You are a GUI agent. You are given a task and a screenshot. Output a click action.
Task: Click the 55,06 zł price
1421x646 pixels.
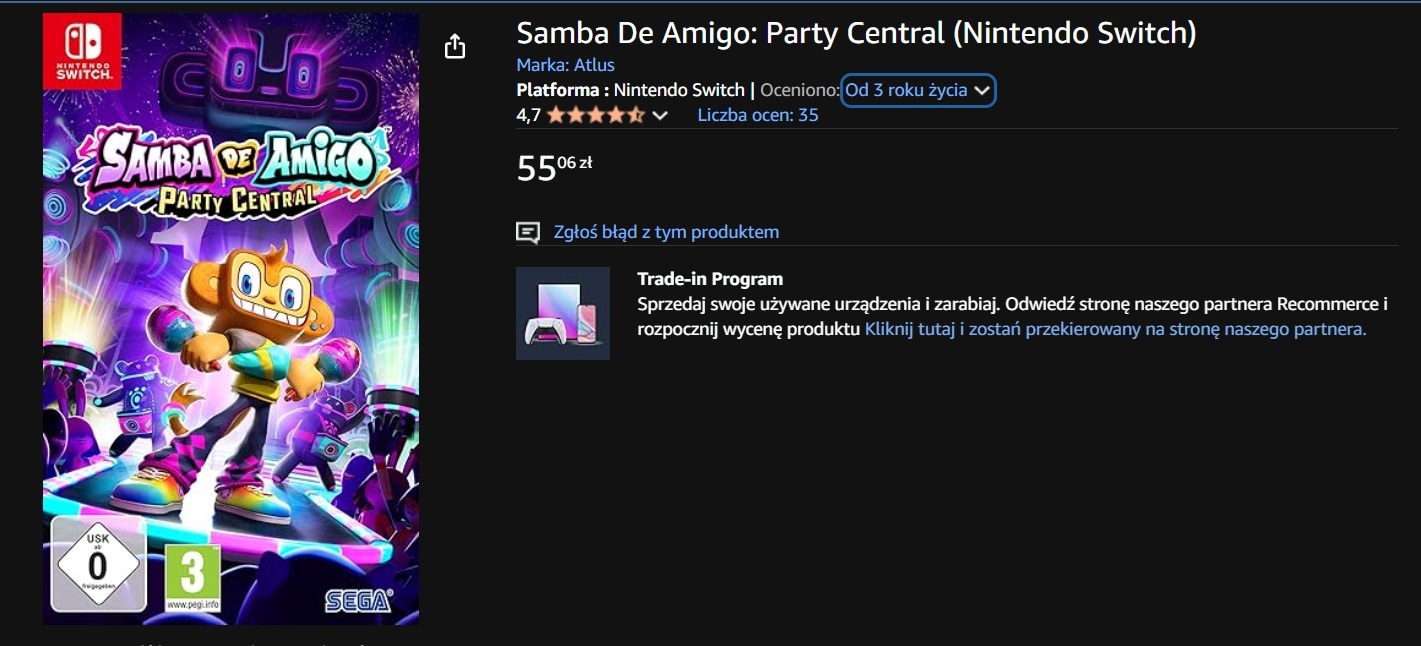[x=554, y=168]
